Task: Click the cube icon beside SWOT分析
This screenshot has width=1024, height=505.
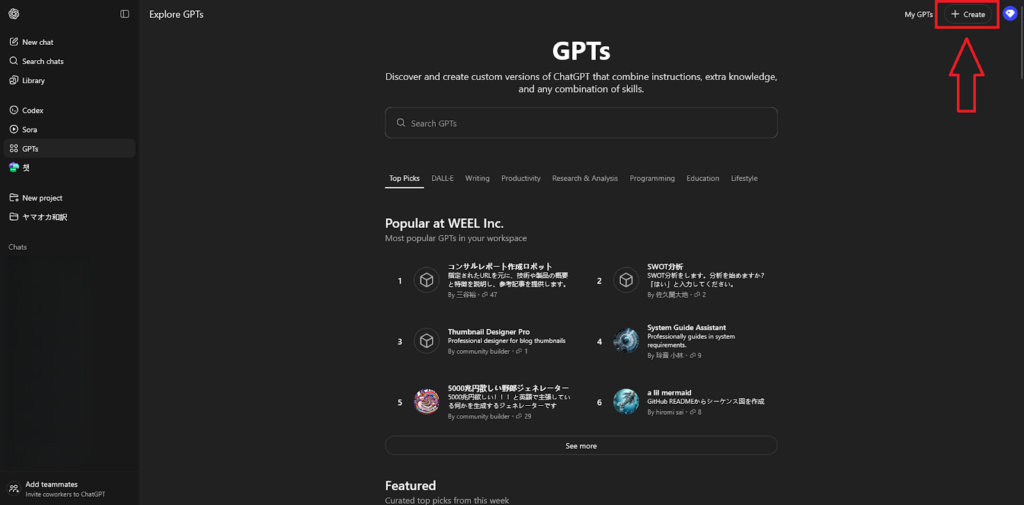Action: click(626, 280)
